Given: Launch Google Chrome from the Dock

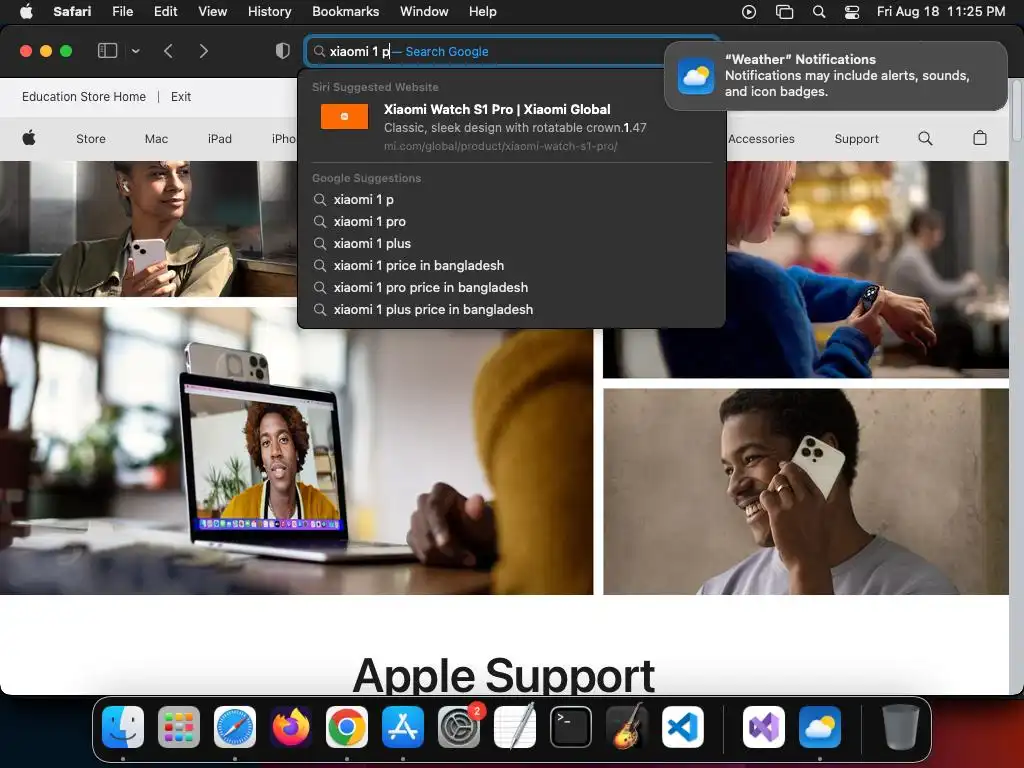Looking at the screenshot, I should tap(347, 727).
